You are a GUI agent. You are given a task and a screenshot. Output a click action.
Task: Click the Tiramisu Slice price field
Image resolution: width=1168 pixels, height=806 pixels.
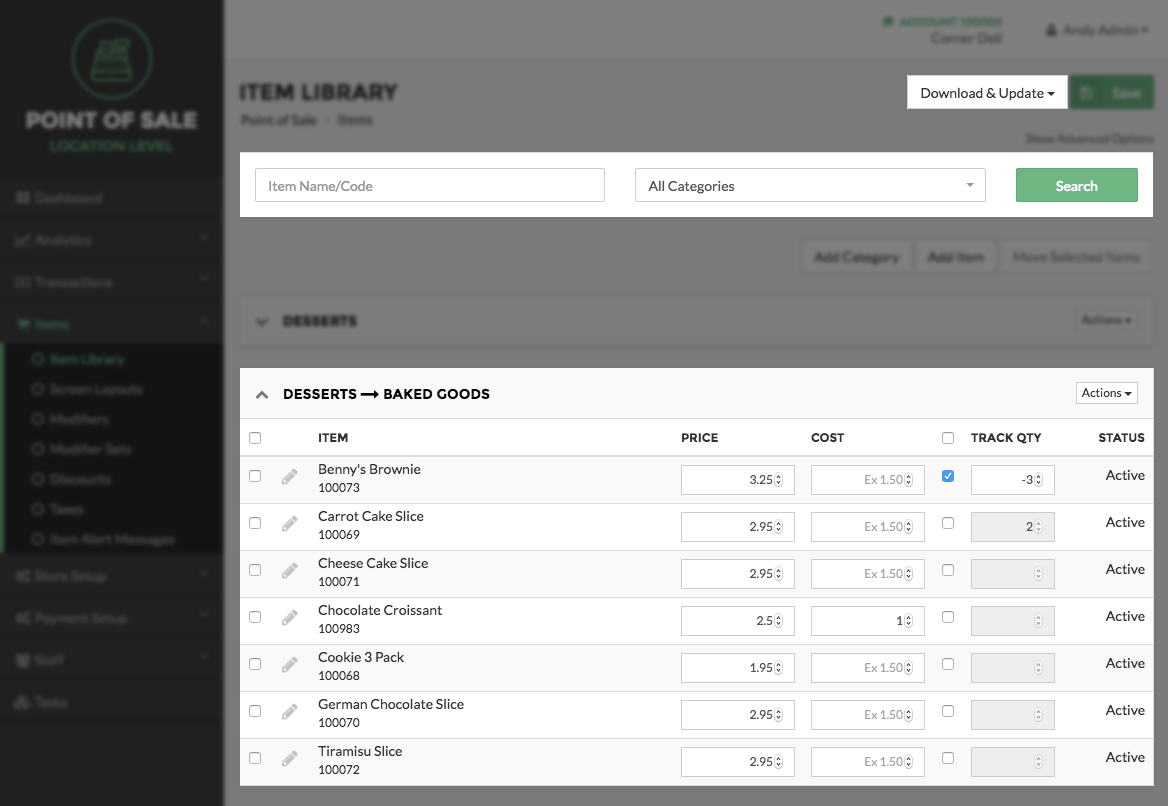[737, 761]
